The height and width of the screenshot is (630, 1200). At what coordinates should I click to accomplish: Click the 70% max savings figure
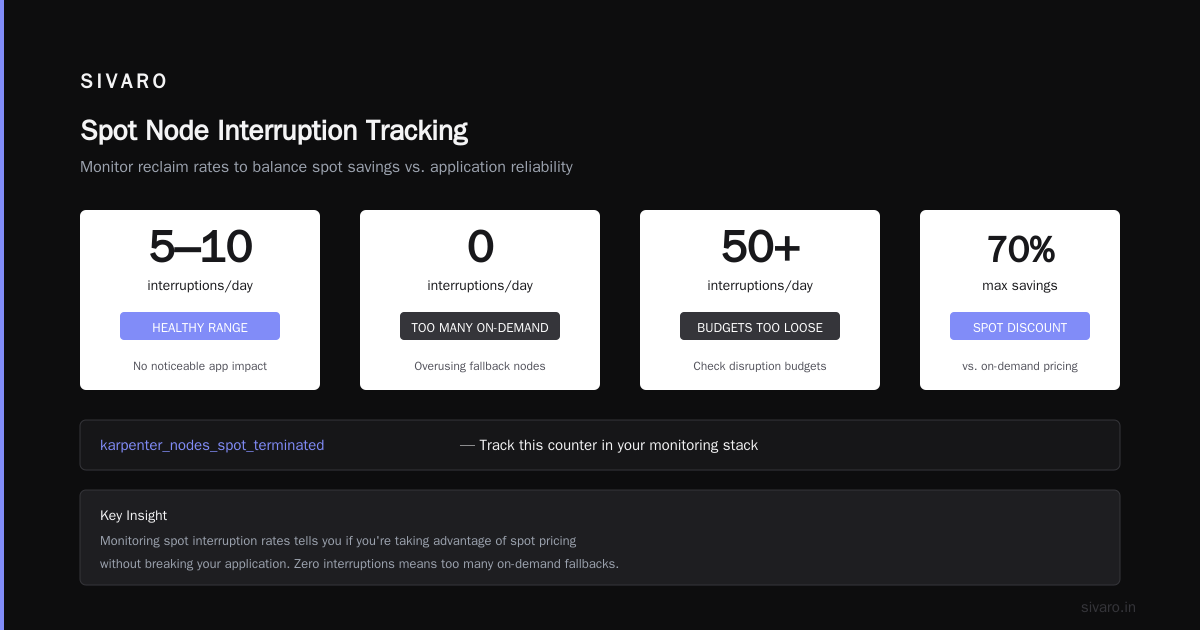[1020, 250]
